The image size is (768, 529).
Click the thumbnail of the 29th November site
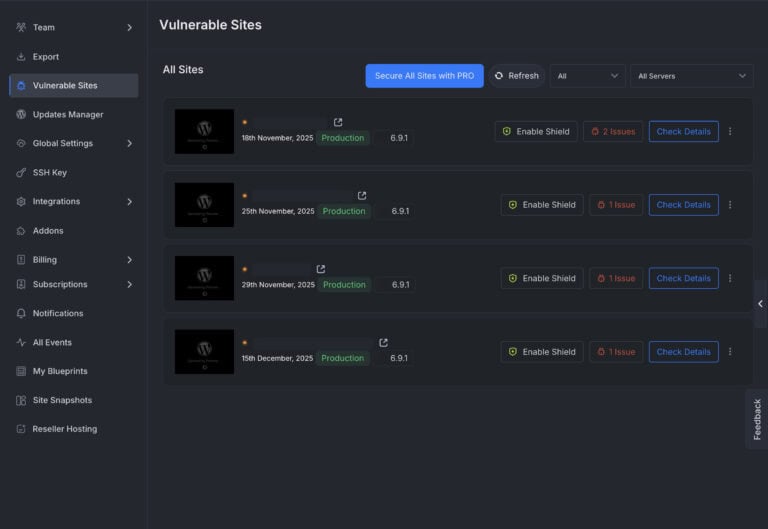tap(204, 278)
